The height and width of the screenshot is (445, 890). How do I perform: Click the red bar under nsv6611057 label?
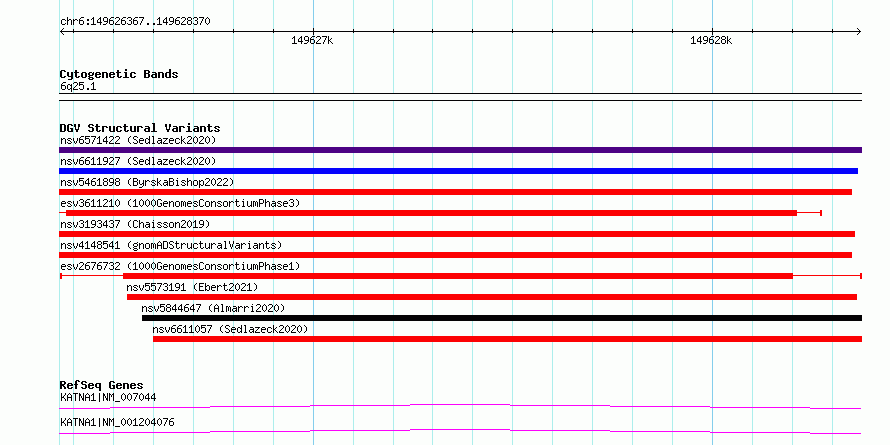pyautogui.click(x=507, y=339)
